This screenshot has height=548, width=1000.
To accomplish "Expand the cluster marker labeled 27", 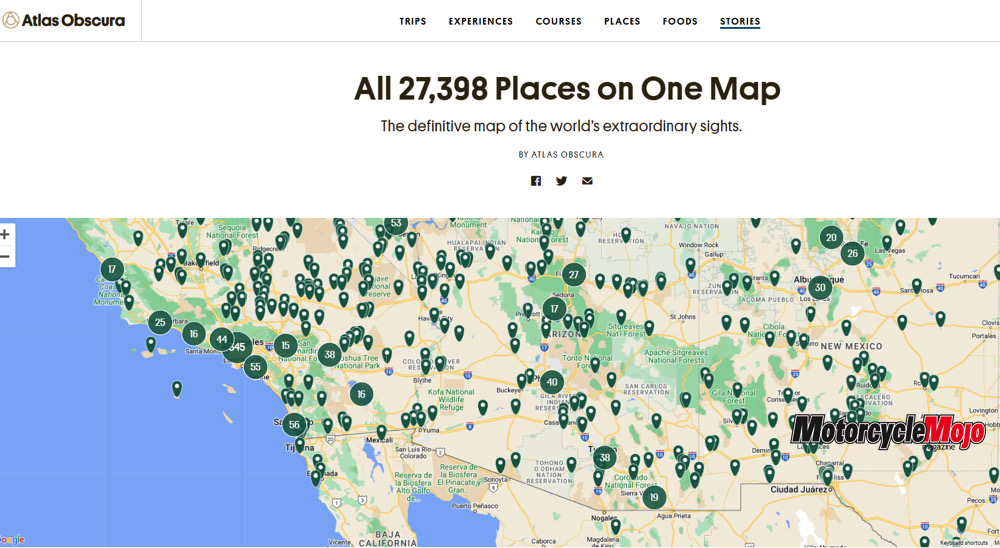I will coord(573,275).
